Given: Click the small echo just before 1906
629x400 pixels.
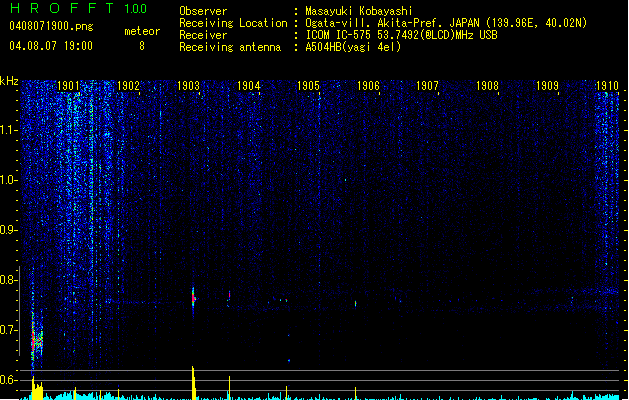Looking at the screenshot, I should tap(355, 303).
